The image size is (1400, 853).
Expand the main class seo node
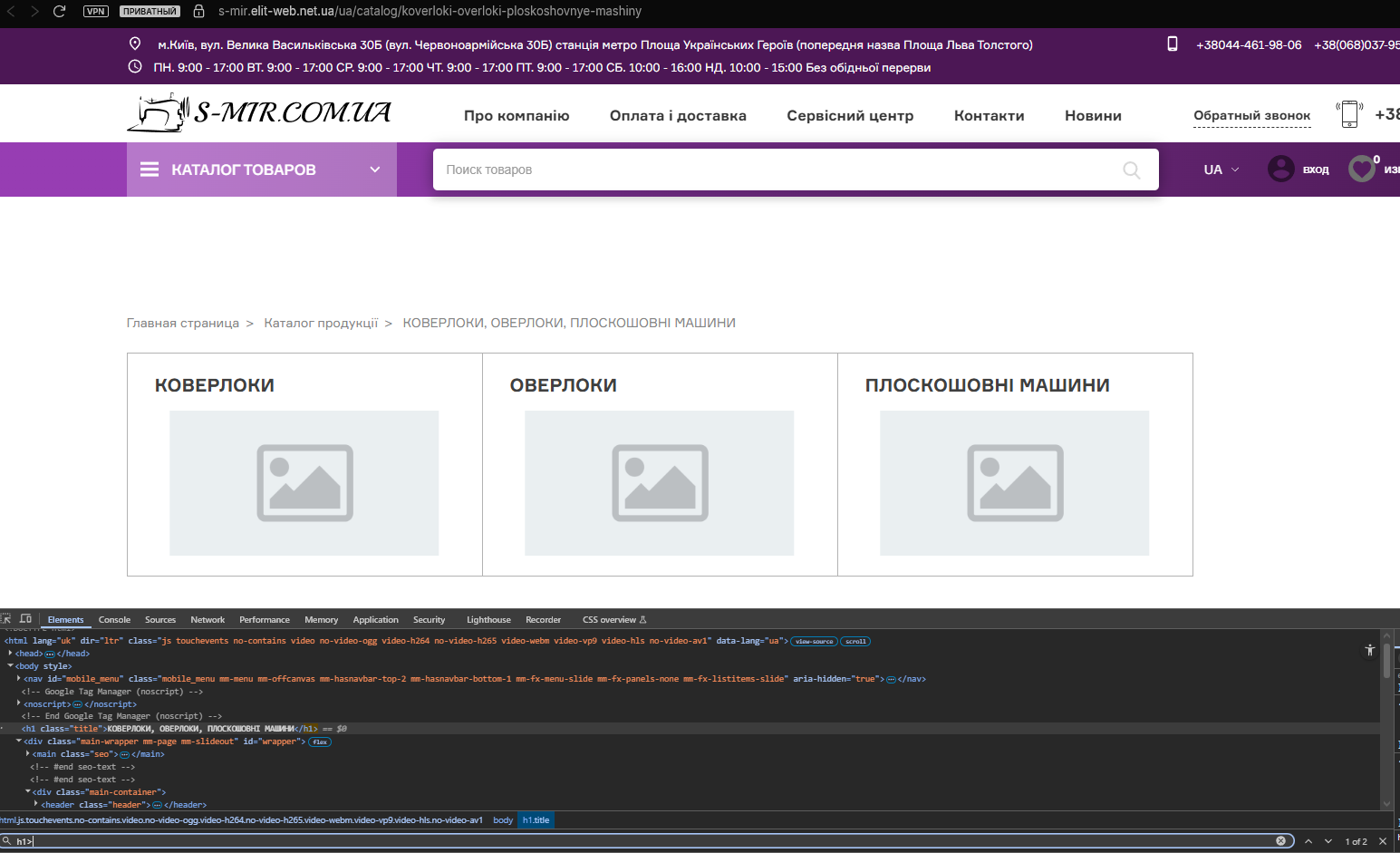(x=28, y=754)
